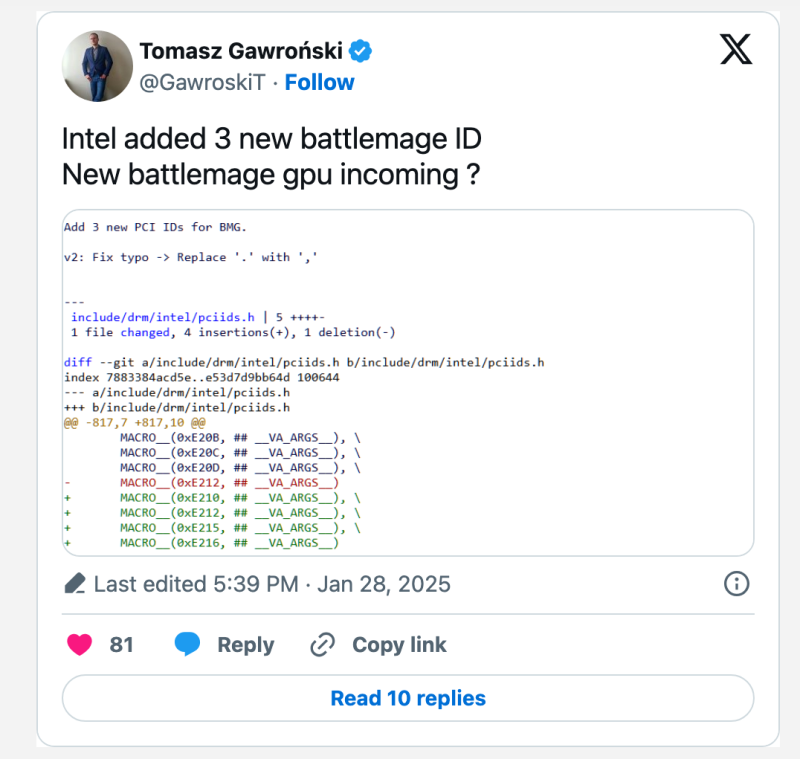800x759 pixels.
Task: Click the X logo icon
Action: point(736,49)
